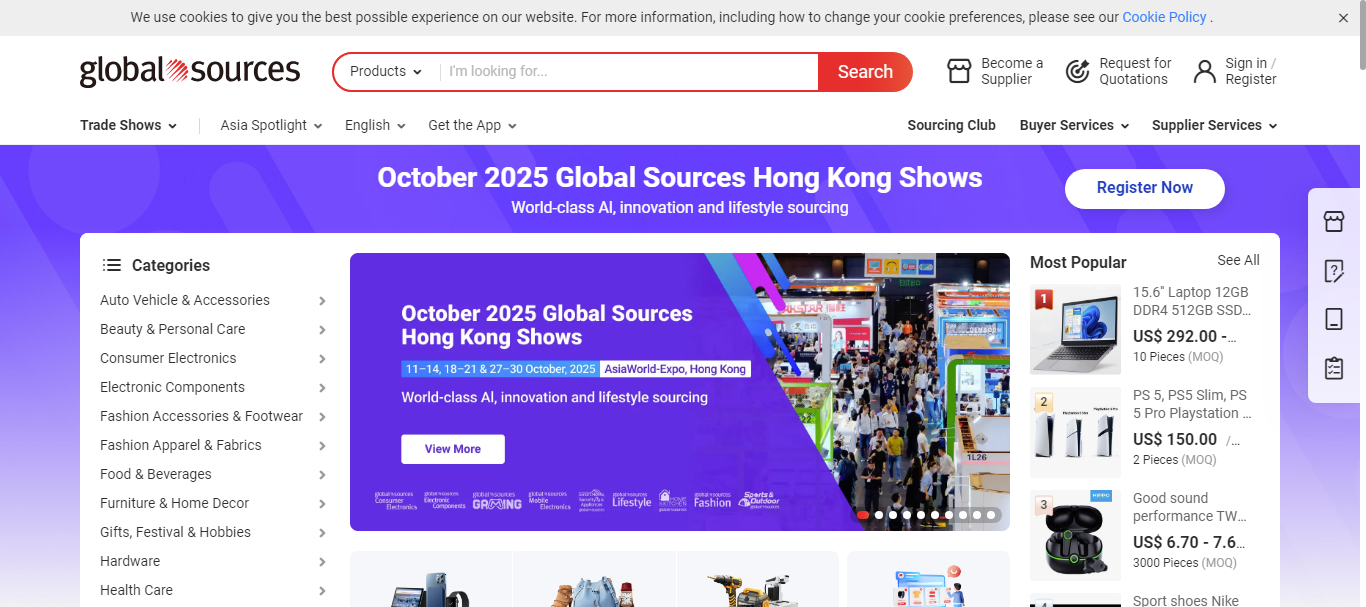Viewport: 1366px width, 607px height.
Task: Click the mobile phone icon in floating sidebar
Action: coord(1333,319)
